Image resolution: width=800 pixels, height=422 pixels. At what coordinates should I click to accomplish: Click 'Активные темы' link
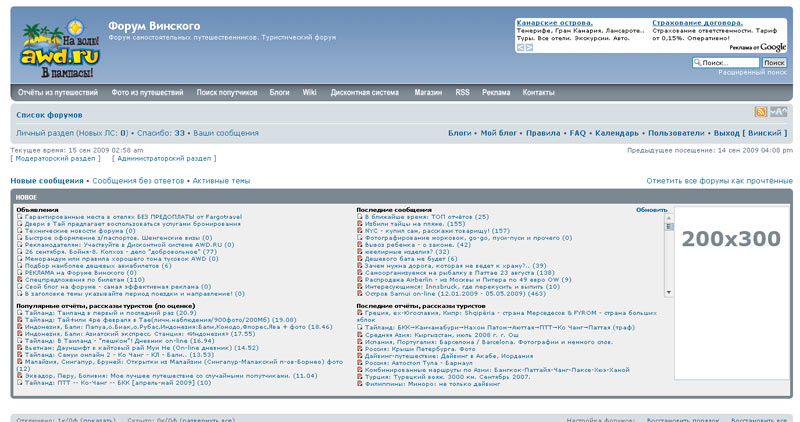(x=221, y=181)
